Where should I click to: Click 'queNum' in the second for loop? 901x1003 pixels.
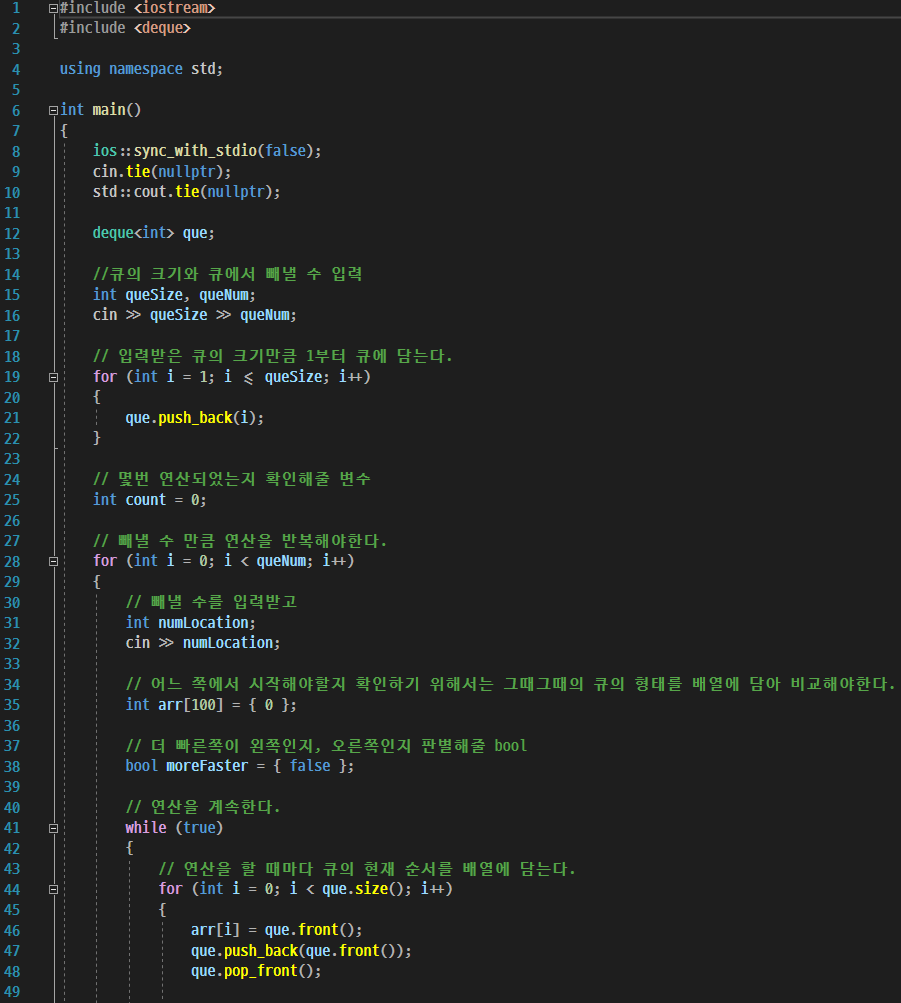coord(281,561)
